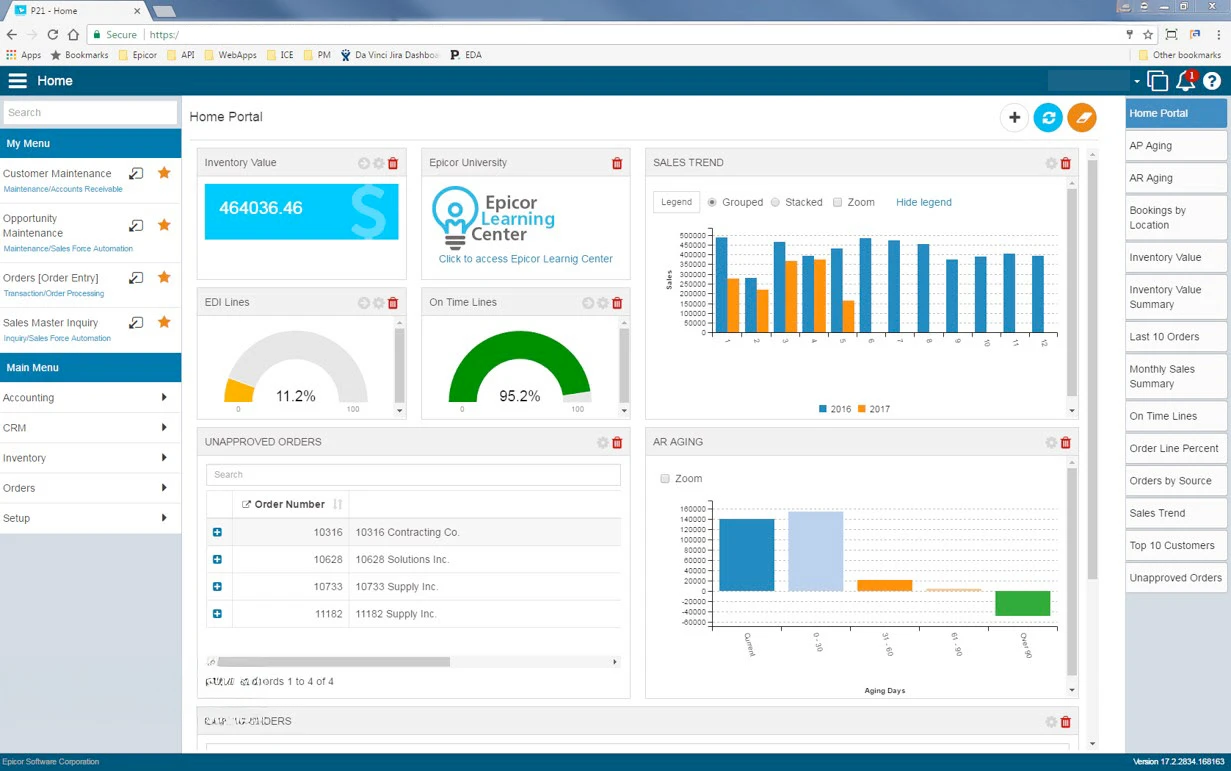Click the Hide legend link
This screenshot has height=771, width=1231.
click(923, 202)
